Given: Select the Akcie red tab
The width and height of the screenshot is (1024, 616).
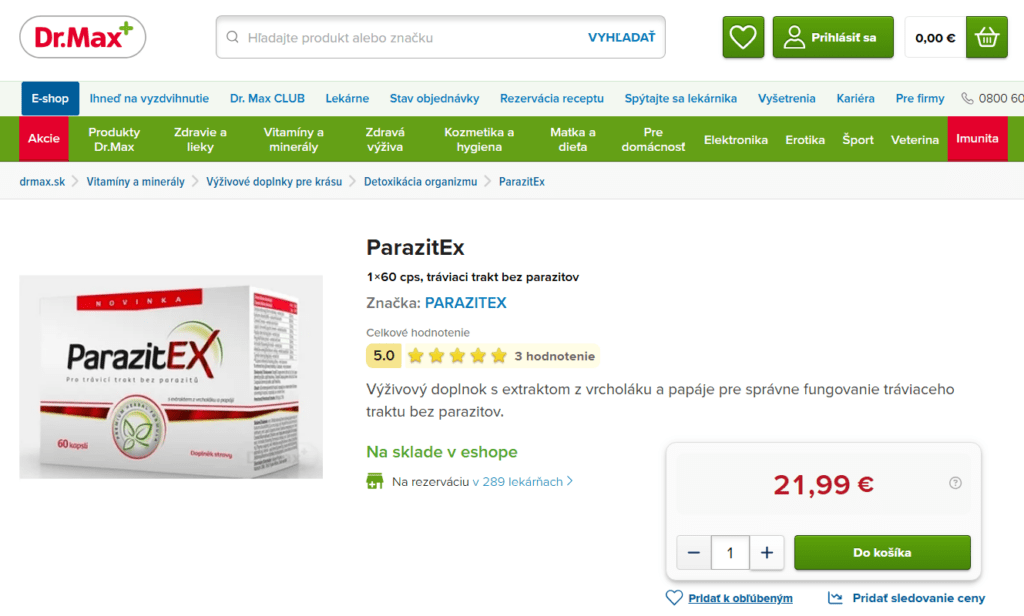Looking at the screenshot, I should click(44, 138).
